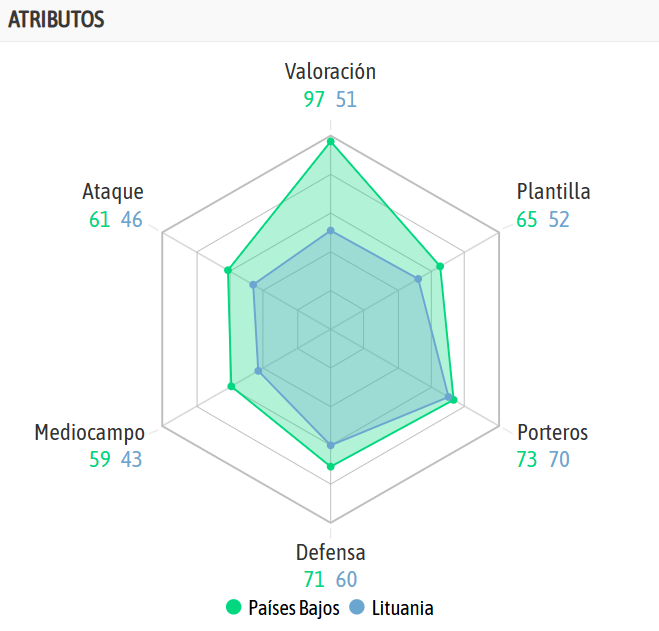
Task: Click the blue Lituania legend dot
Action: [x=357, y=607]
